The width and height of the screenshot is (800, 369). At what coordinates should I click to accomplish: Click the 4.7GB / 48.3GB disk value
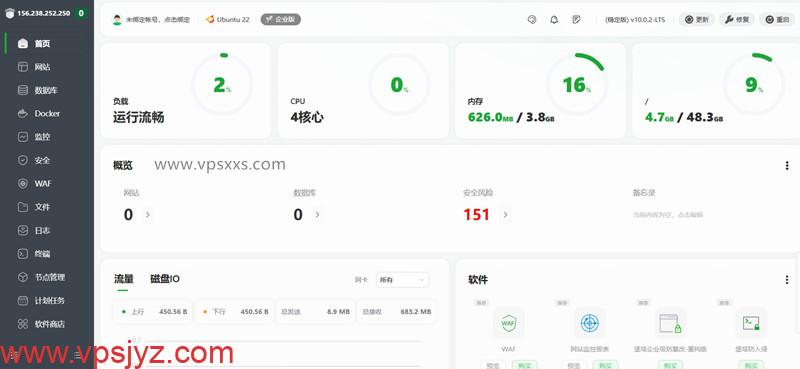pyautogui.click(x=684, y=117)
